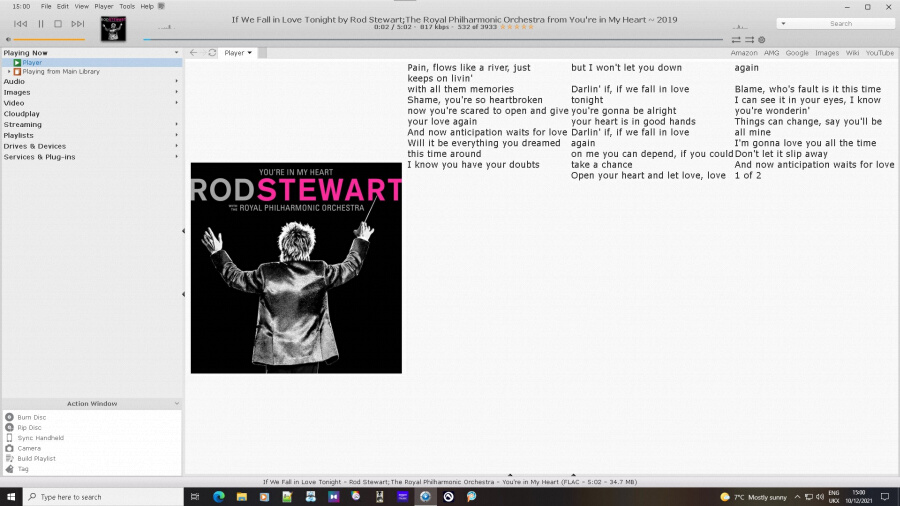900x506 pixels.
Task: Click the large Rod Stewart album cover
Action: pyautogui.click(x=296, y=268)
